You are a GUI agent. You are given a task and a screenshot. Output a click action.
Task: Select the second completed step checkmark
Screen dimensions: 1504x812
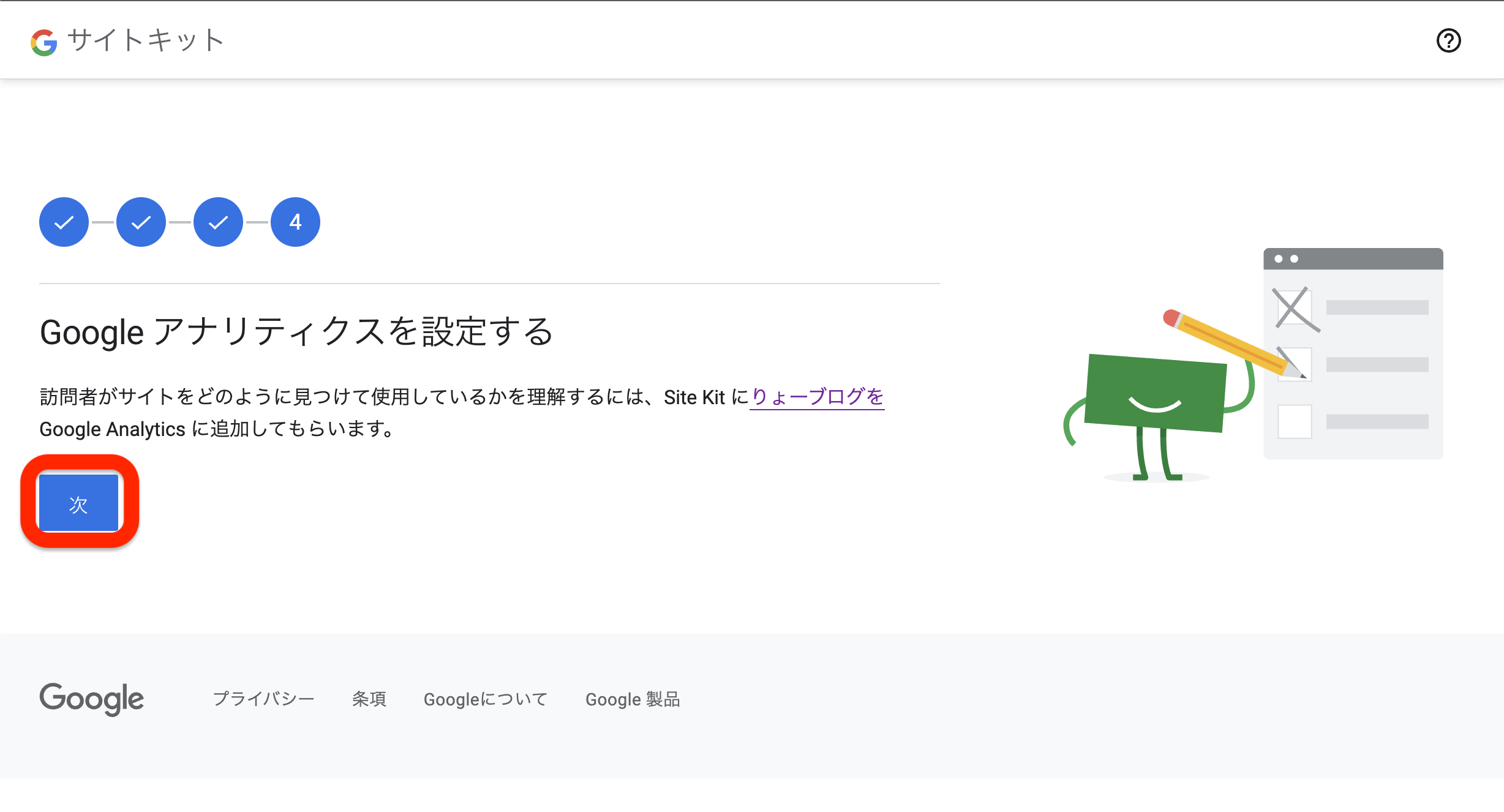141,222
